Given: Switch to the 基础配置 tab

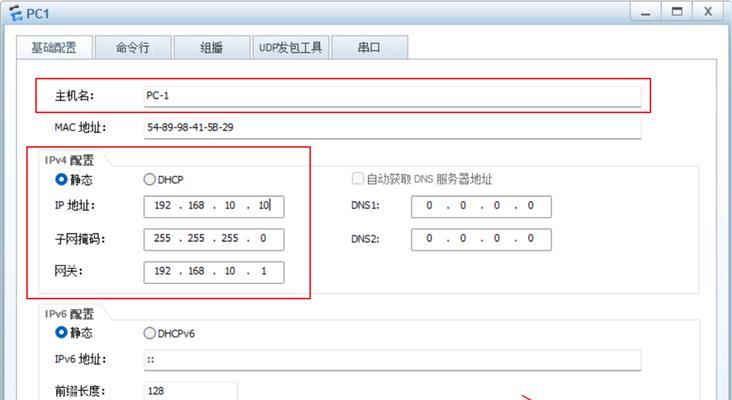Looking at the screenshot, I should pos(54,47).
